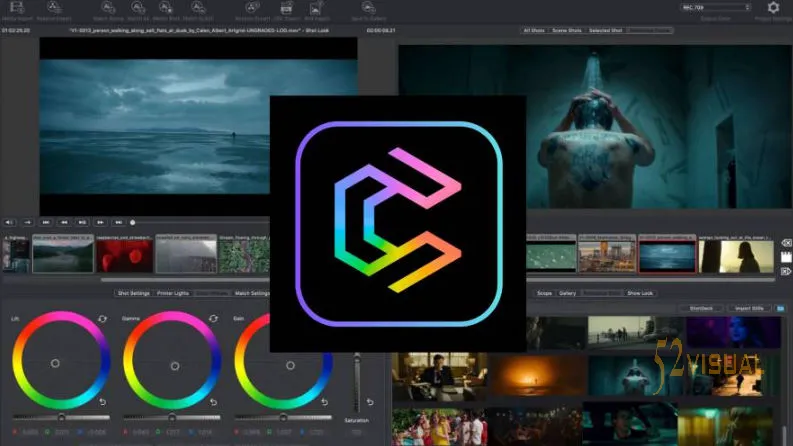Click the Gain wheel center point
This screenshot has height=446, width=793.
click(290, 365)
